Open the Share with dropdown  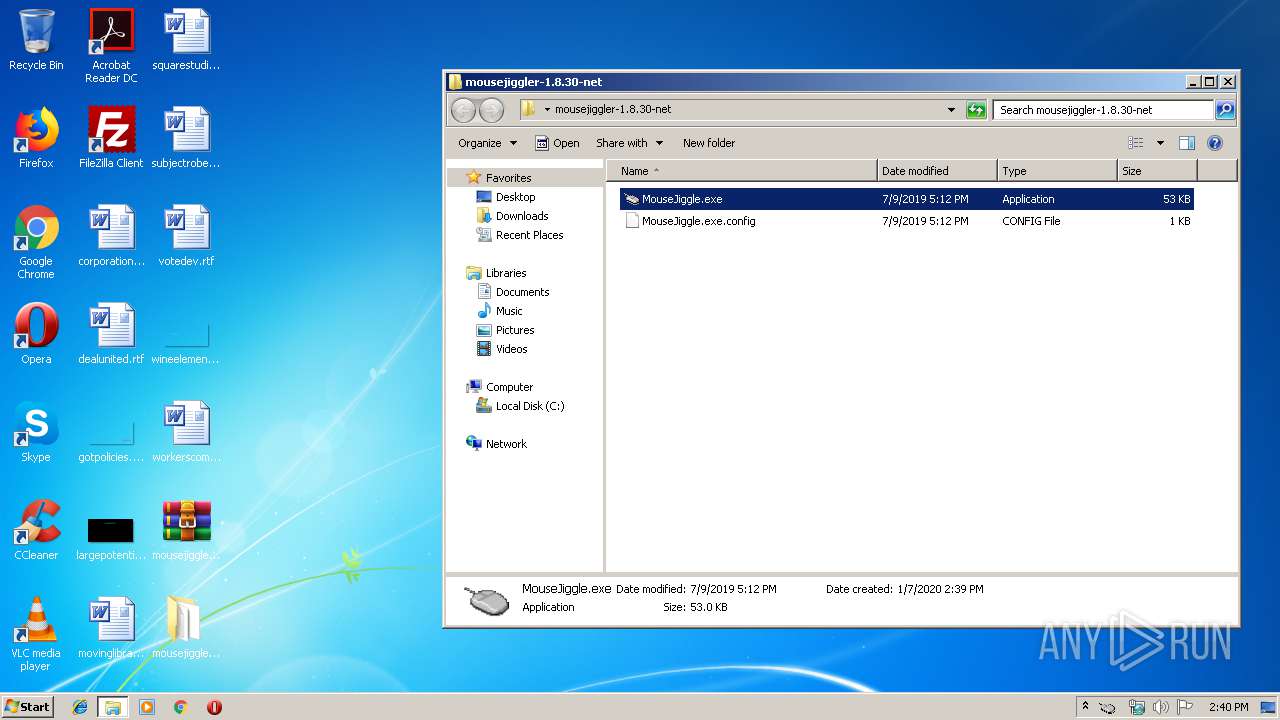629,143
